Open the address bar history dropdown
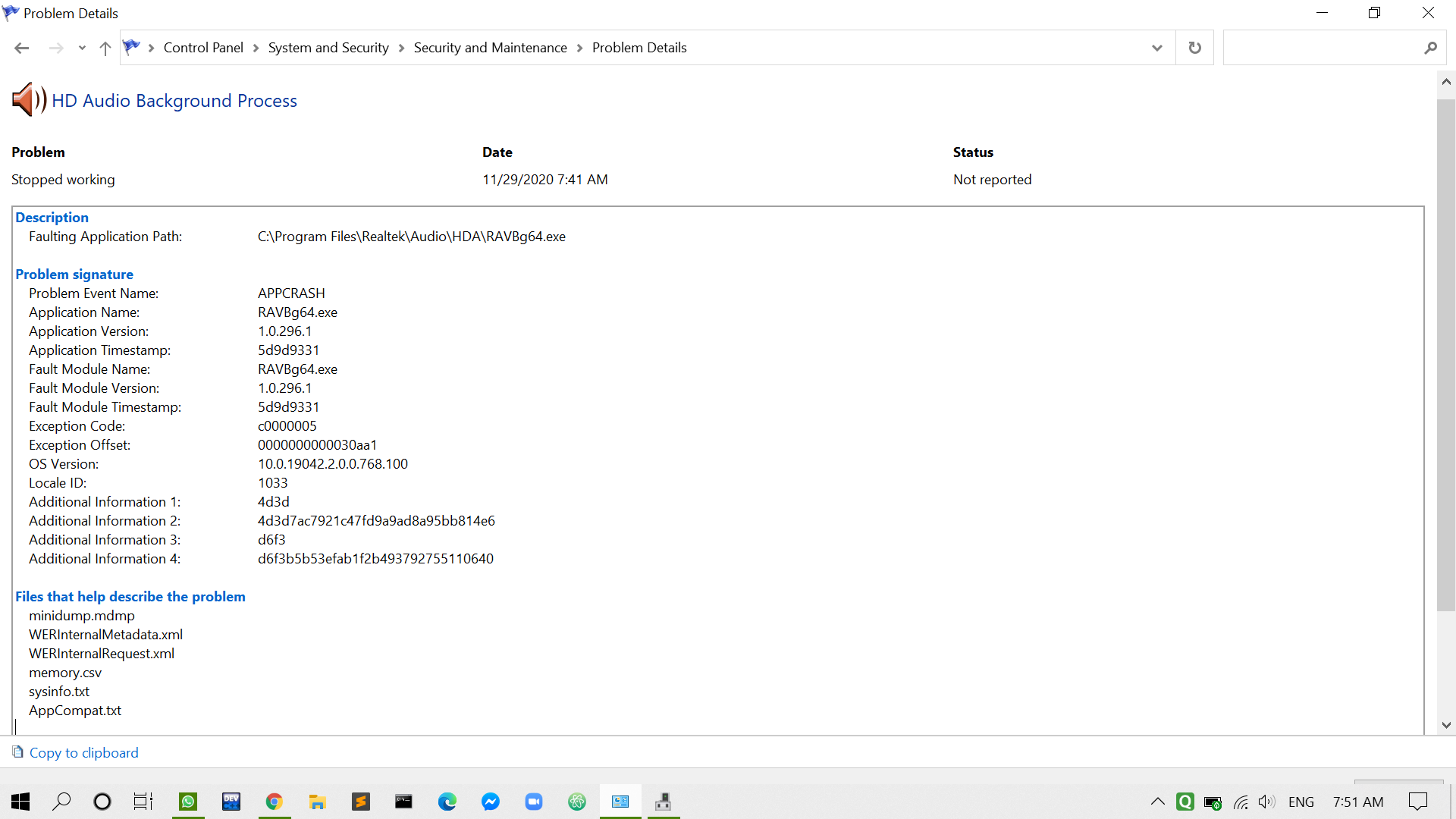Image resolution: width=1456 pixels, height=819 pixels. point(1157,48)
